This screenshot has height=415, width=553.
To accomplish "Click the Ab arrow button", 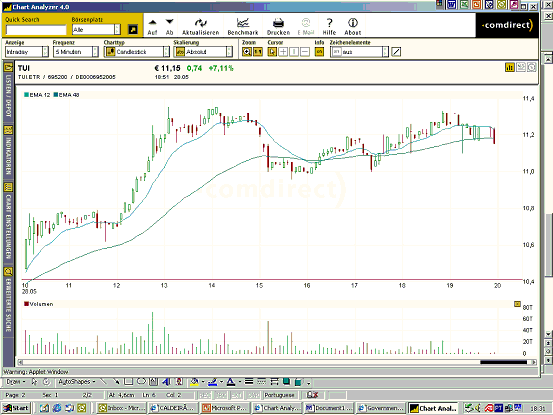I will coord(169,26).
